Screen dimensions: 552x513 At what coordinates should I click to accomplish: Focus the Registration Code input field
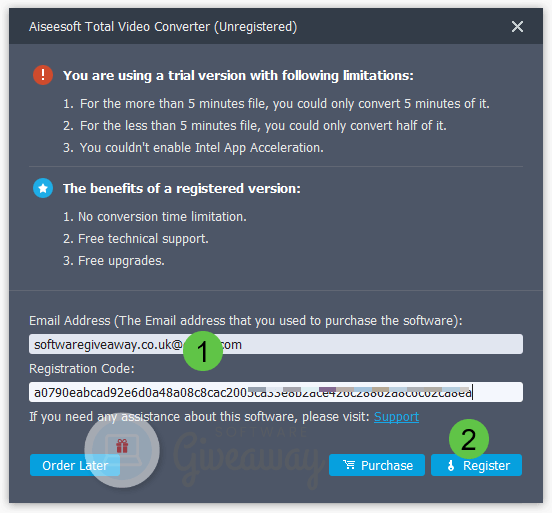276,392
